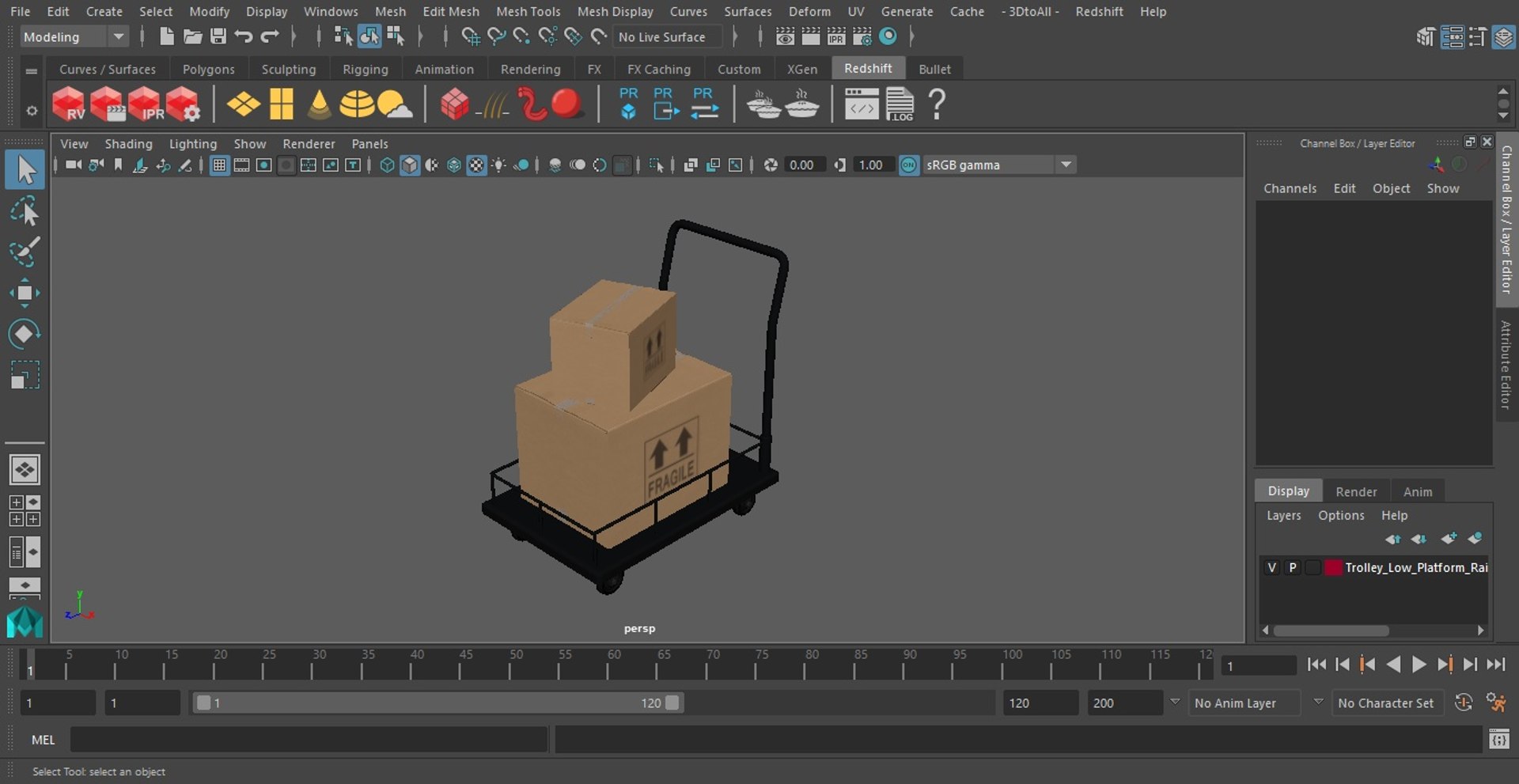Image resolution: width=1519 pixels, height=784 pixels.
Task: Open the viewport Panels menu
Action: click(369, 144)
